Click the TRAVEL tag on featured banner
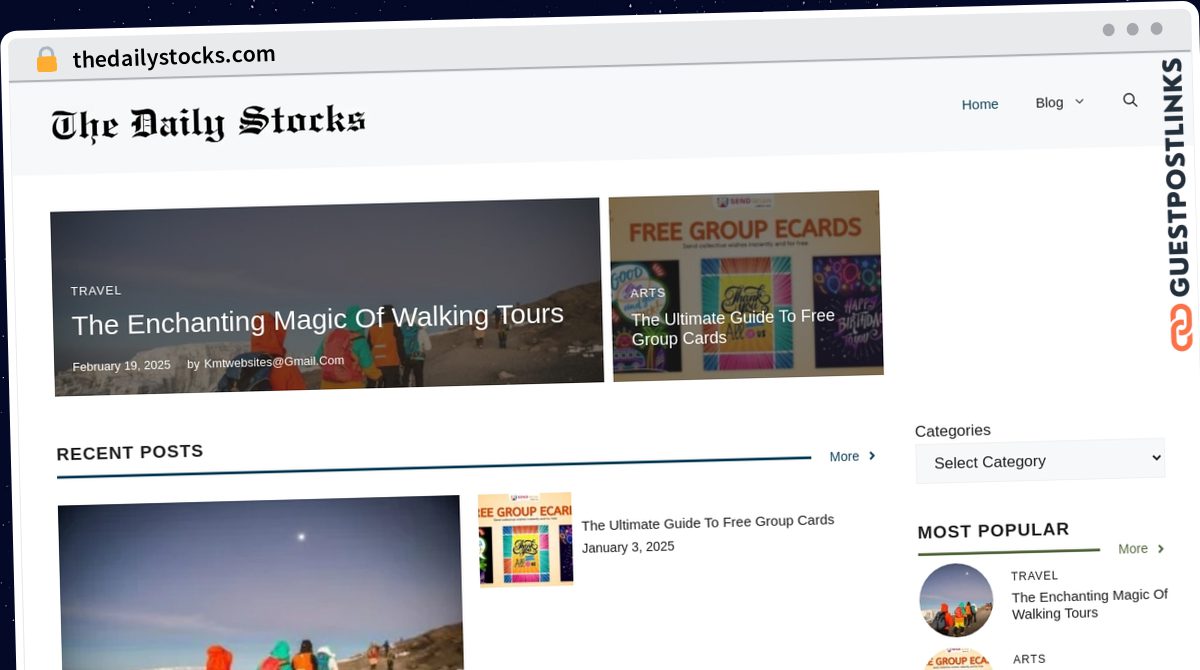 click(x=96, y=291)
